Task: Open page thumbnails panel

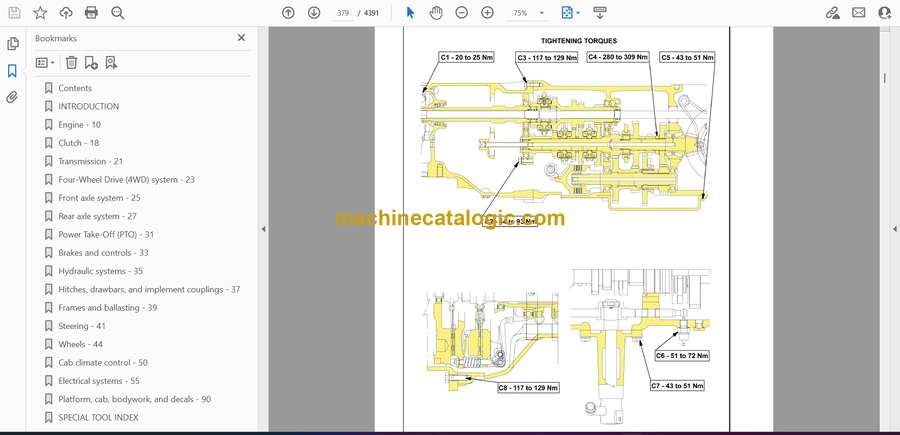Action: point(12,44)
